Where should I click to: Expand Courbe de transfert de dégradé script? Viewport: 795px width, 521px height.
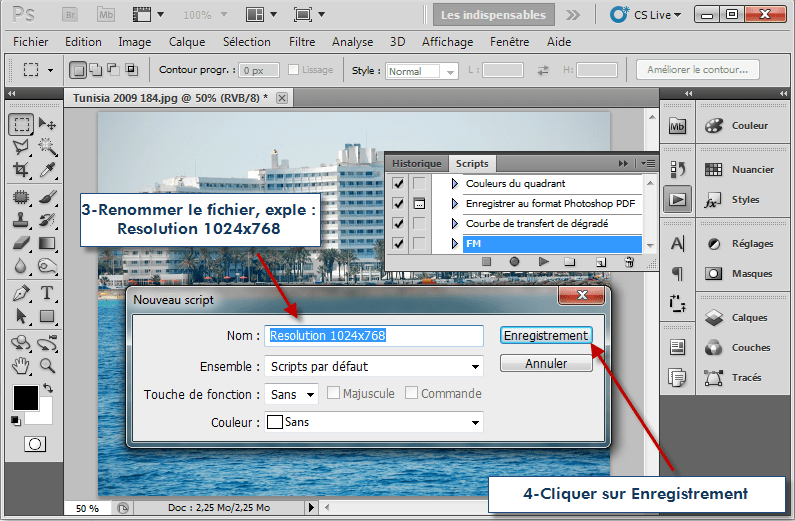pyautogui.click(x=455, y=224)
